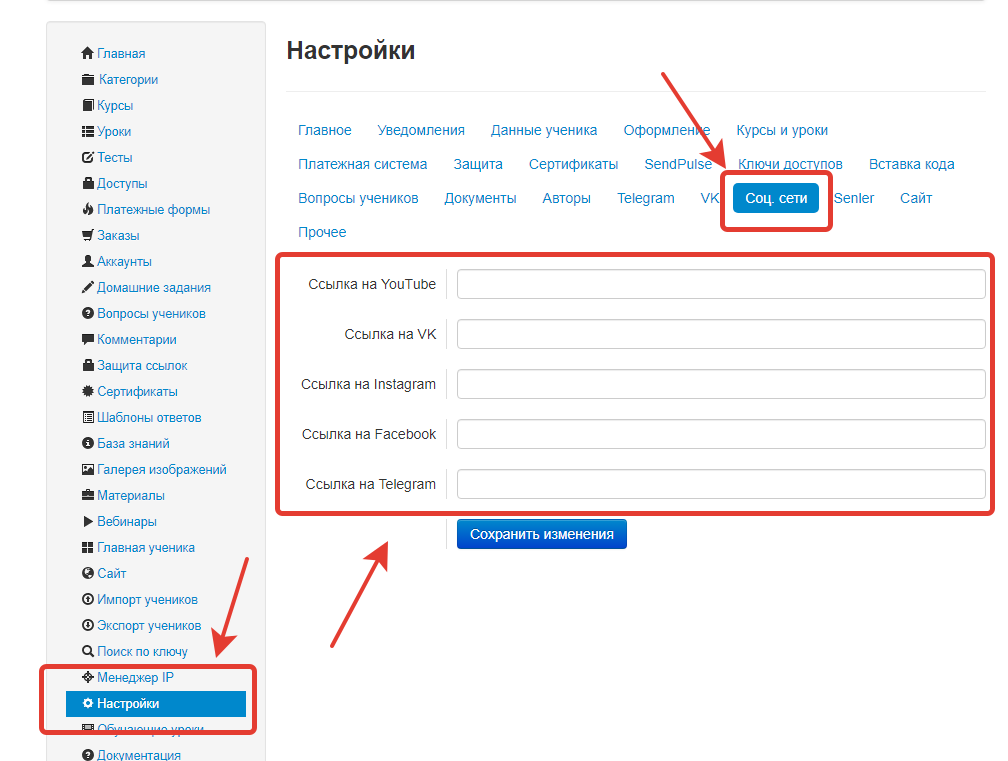Viewport: 1008px width, 761px height.
Task: Click the picture icon beside Галерея изображений
Action: tap(88, 470)
